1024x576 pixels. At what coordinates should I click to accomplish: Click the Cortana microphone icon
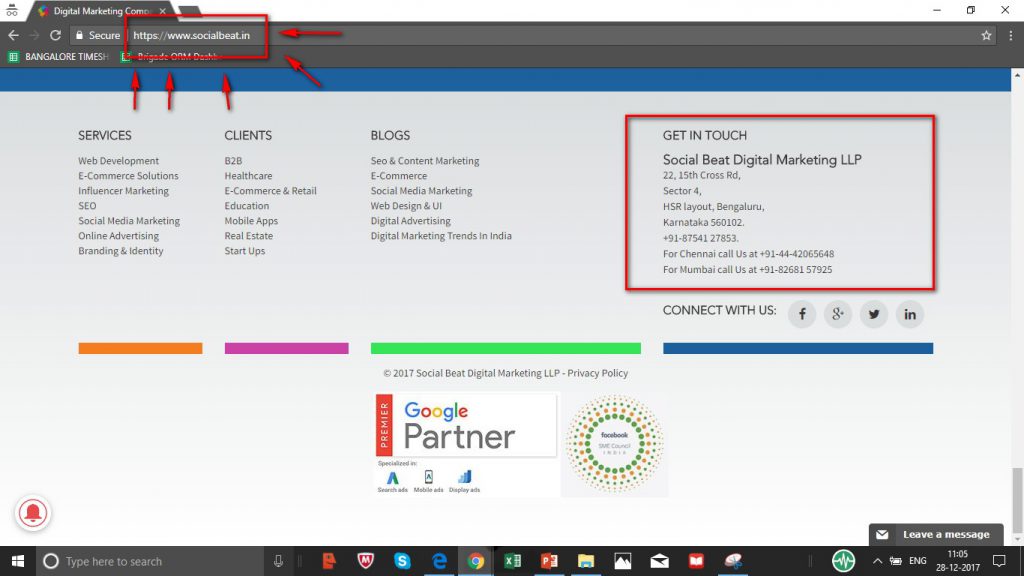point(278,561)
